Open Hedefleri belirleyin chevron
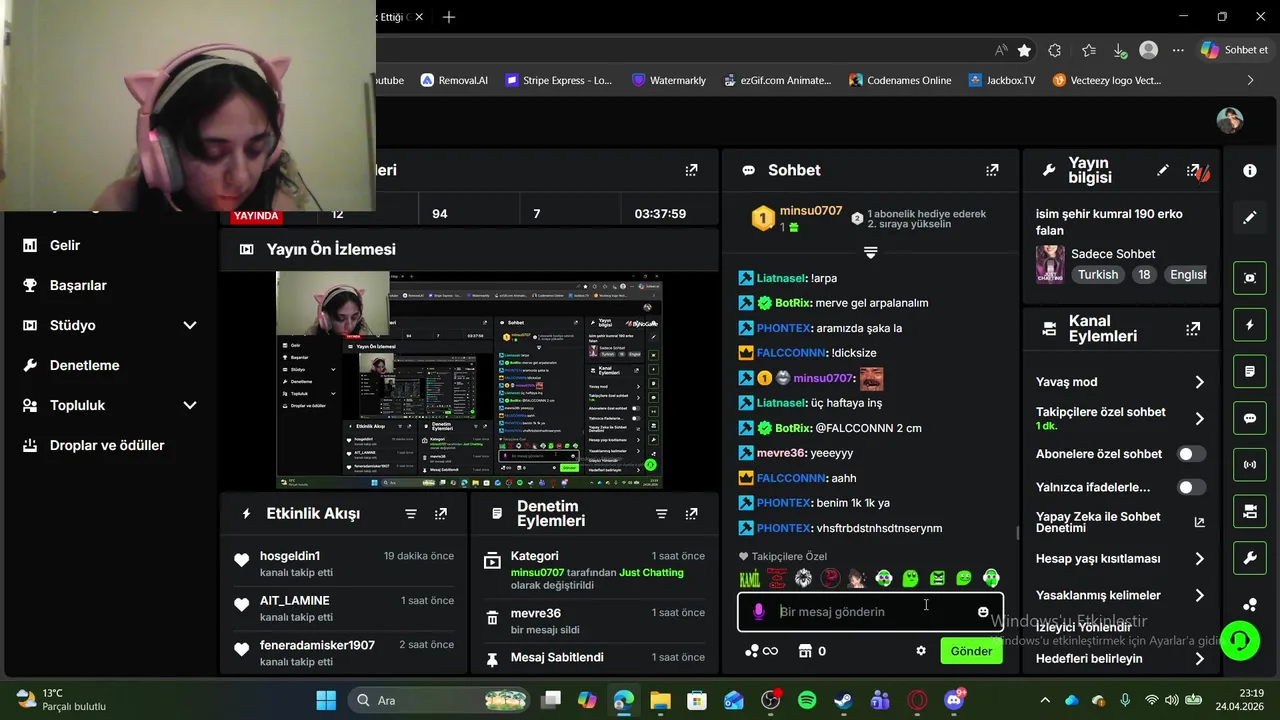The height and width of the screenshot is (720, 1280). (1199, 659)
